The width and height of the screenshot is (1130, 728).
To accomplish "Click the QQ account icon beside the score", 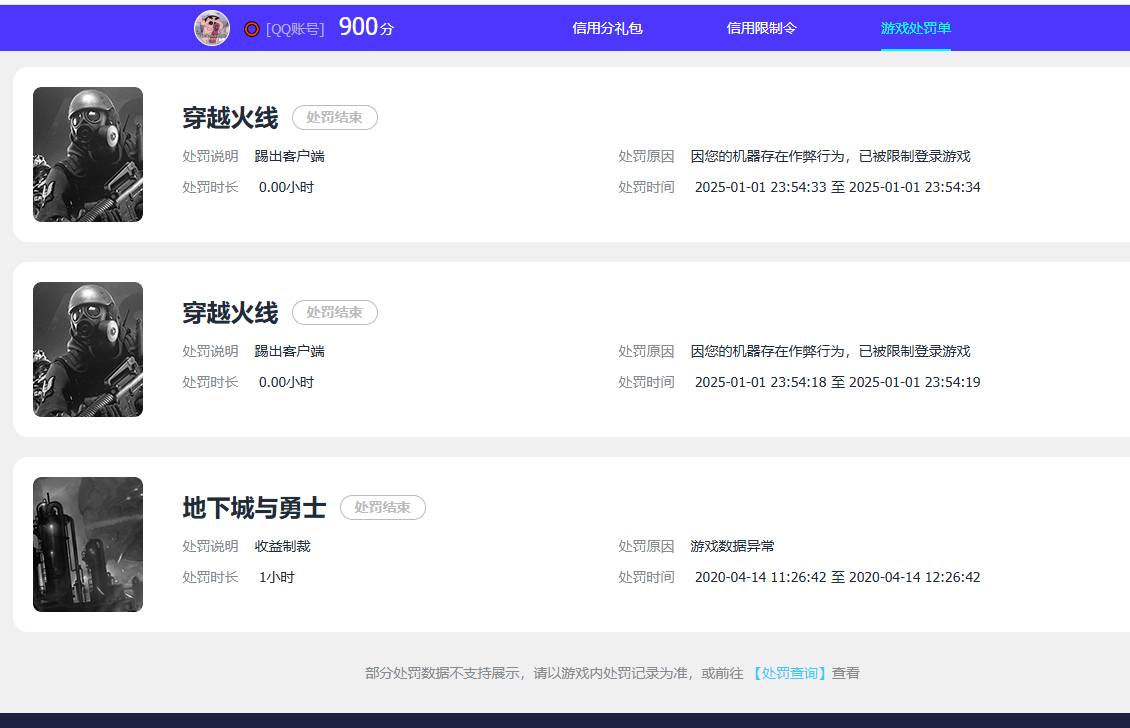I will click(250, 28).
